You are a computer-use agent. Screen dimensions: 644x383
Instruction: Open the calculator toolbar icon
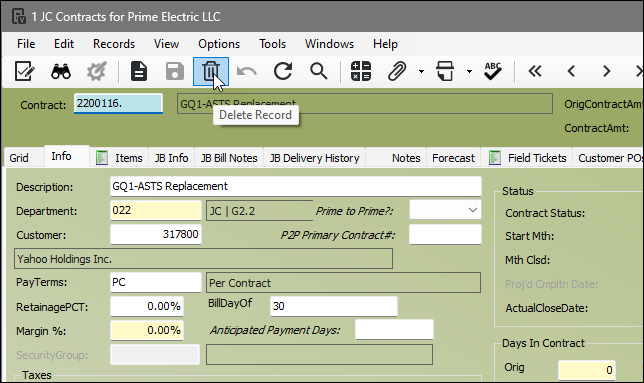coord(361,71)
